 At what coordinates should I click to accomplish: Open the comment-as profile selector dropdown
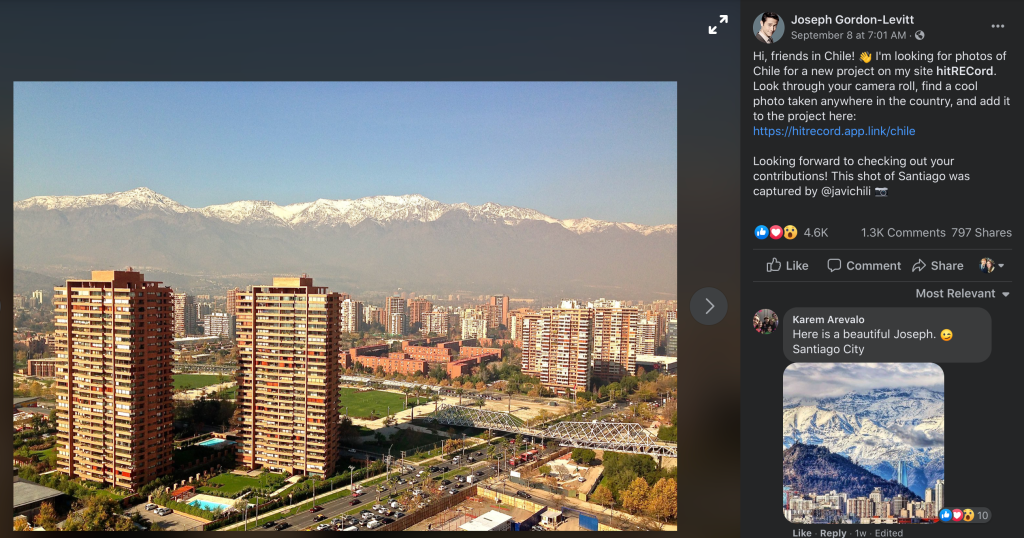click(x=991, y=265)
